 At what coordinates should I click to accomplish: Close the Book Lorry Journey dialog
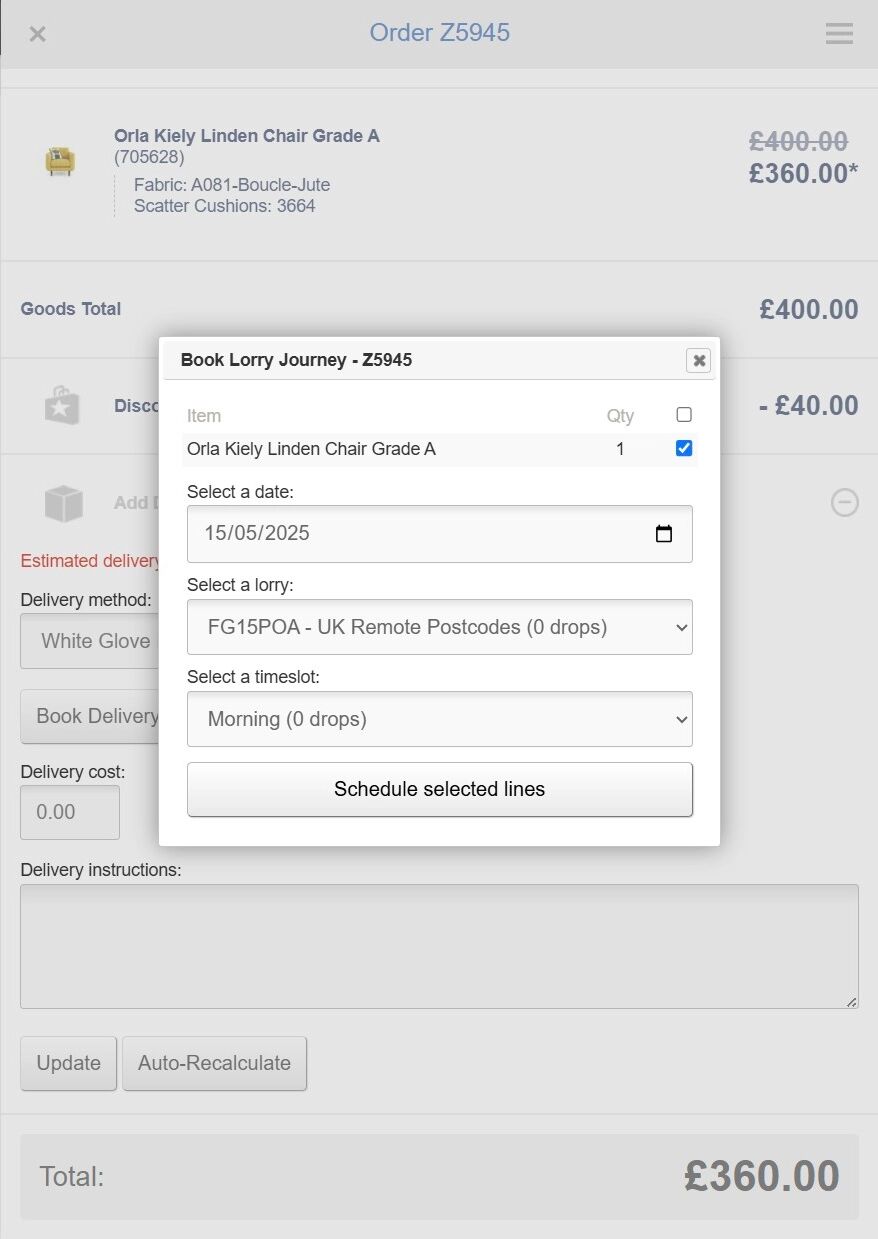(x=699, y=361)
